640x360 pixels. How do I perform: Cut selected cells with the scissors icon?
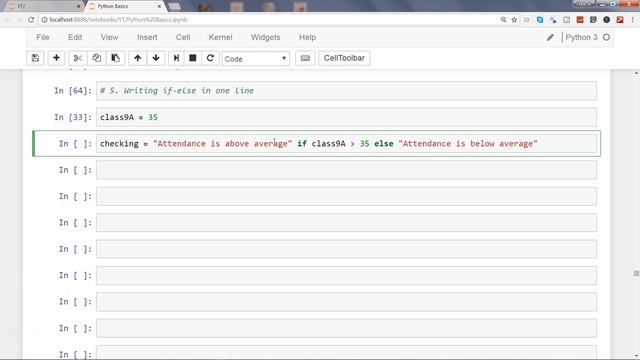click(78, 58)
